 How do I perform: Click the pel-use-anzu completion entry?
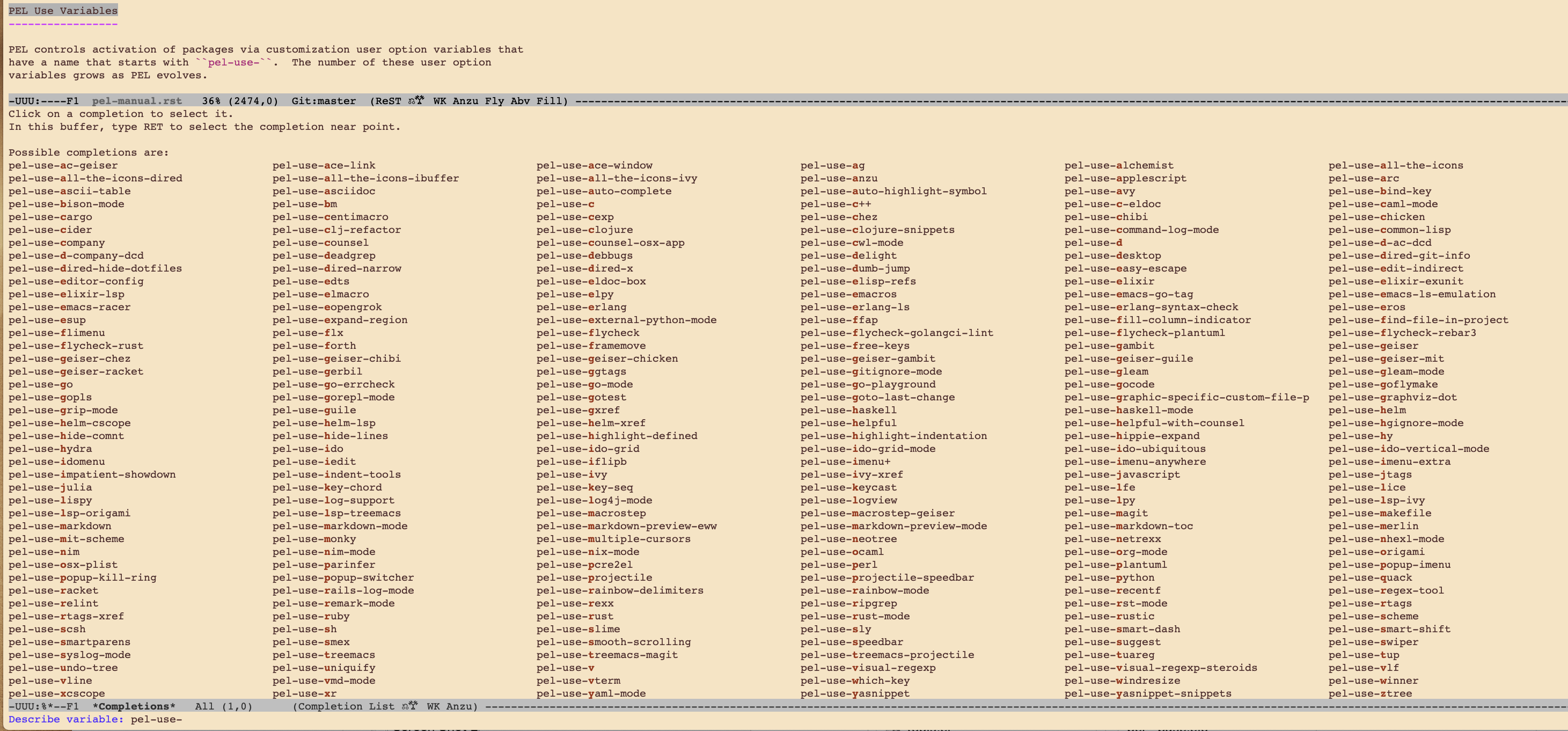(839, 178)
